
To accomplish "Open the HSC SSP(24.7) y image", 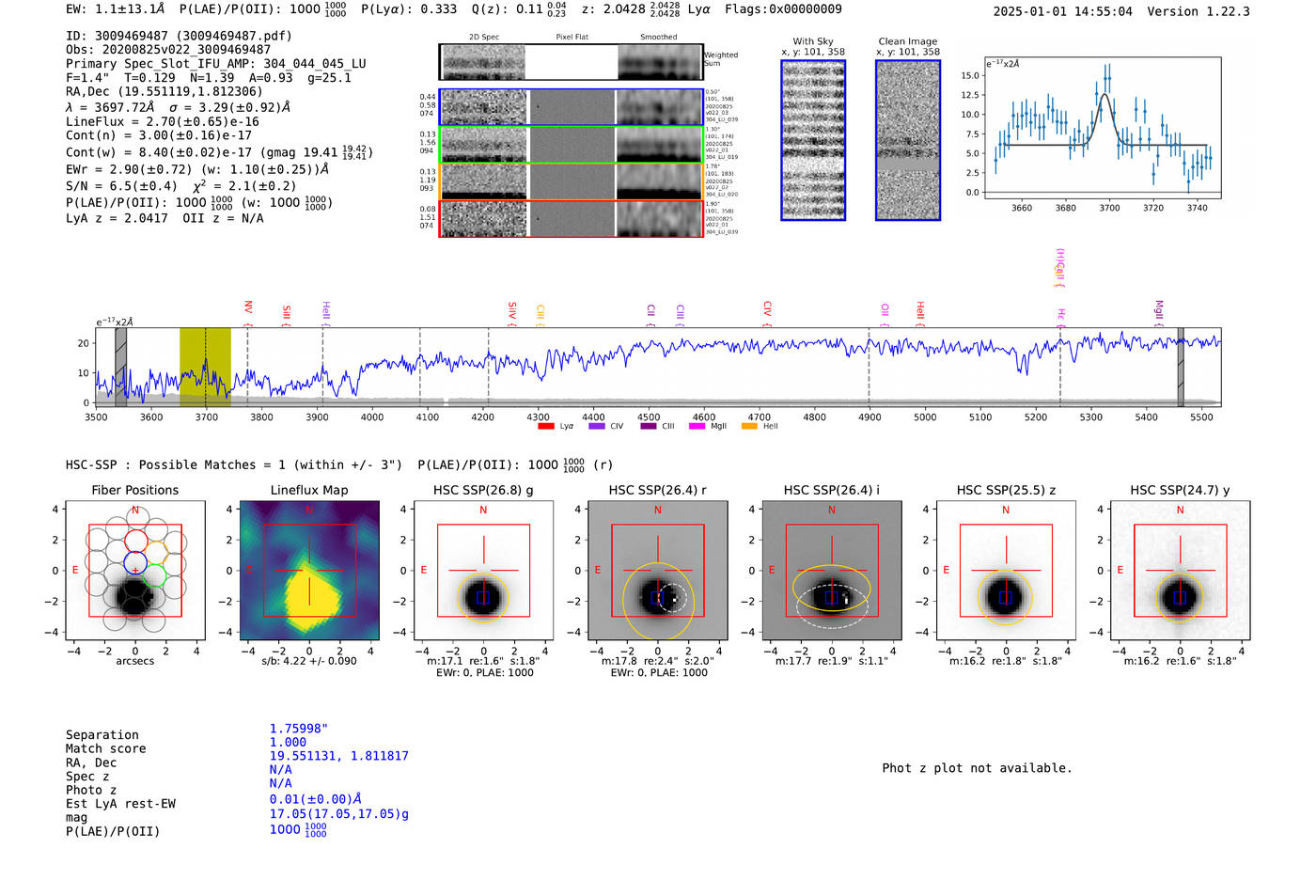I will 1180,571.
